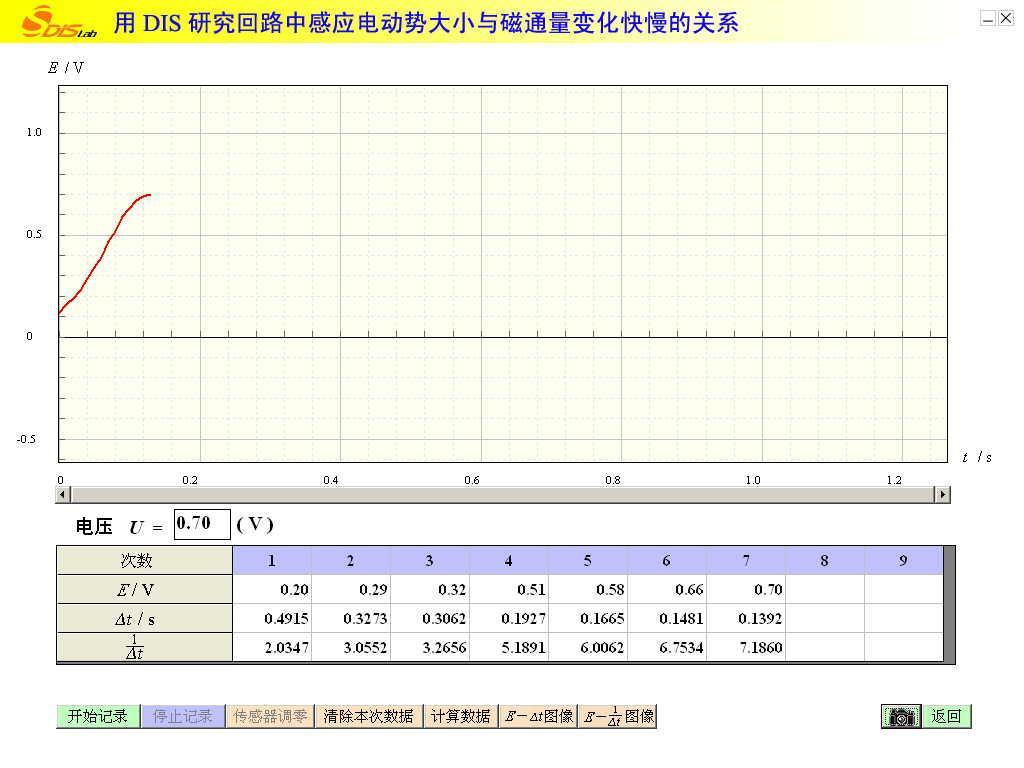Select column 7 header in table
This screenshot has height=768, width=1024.
pyautogui.click(x=746, y=561)
